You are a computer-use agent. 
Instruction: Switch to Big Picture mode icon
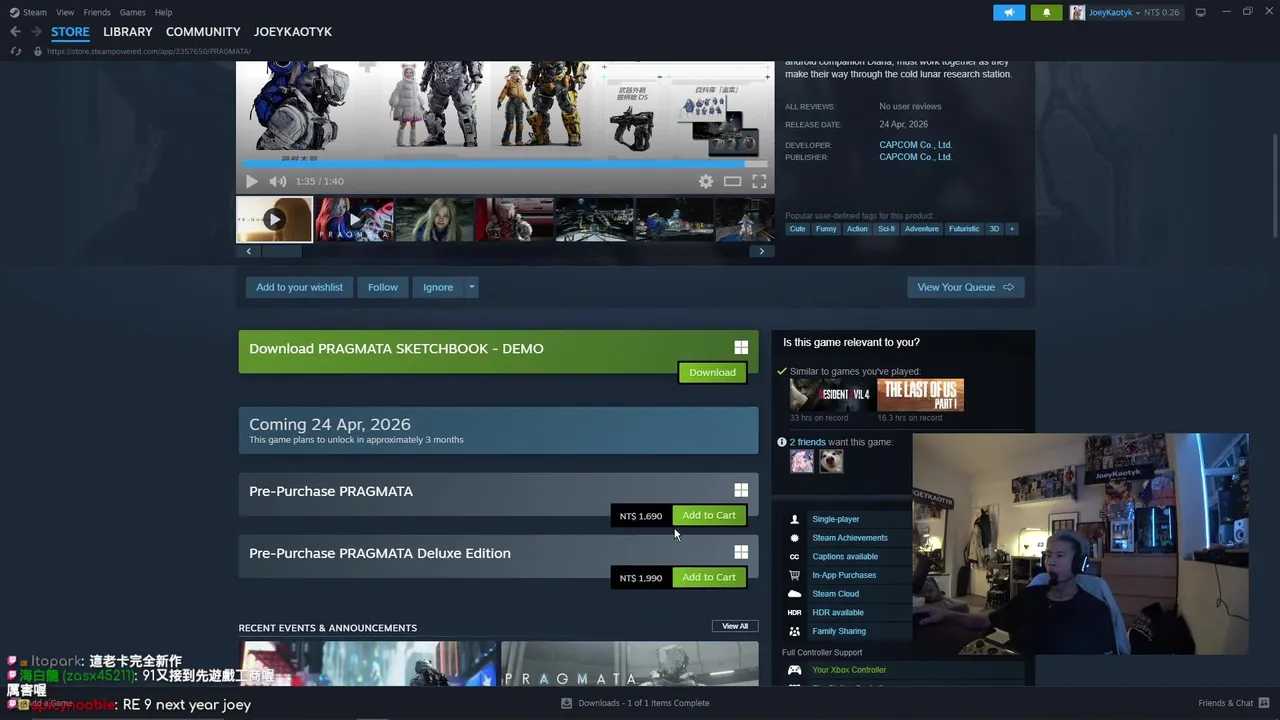pyautogui.click(x=1200, y=12)
